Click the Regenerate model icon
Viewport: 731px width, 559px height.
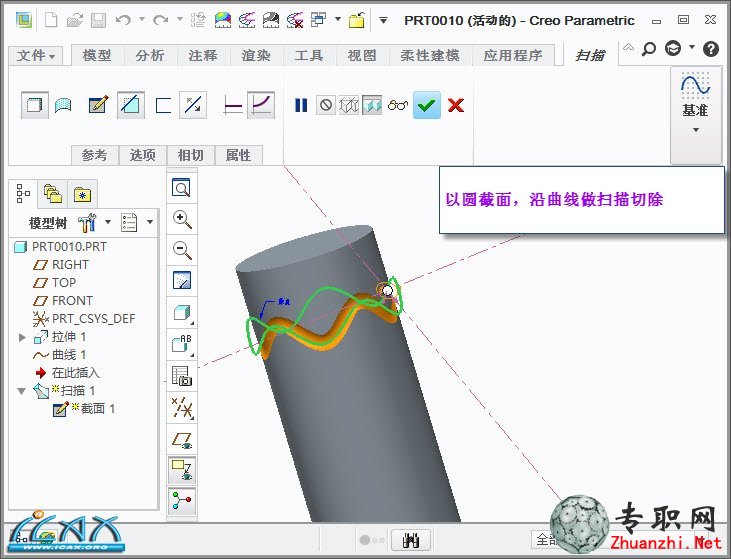point(198,20)
